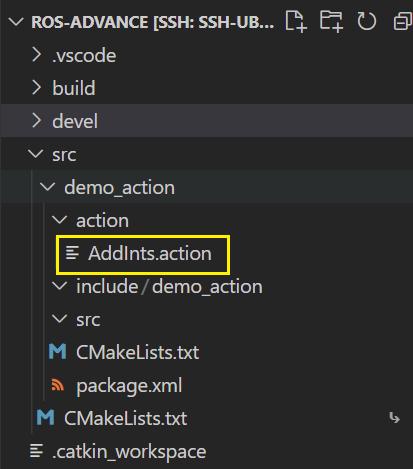The width and height of the screenshot is (413, 469).
Task: Collapse the include/demo_action chevron
Action: coord(60,286)
